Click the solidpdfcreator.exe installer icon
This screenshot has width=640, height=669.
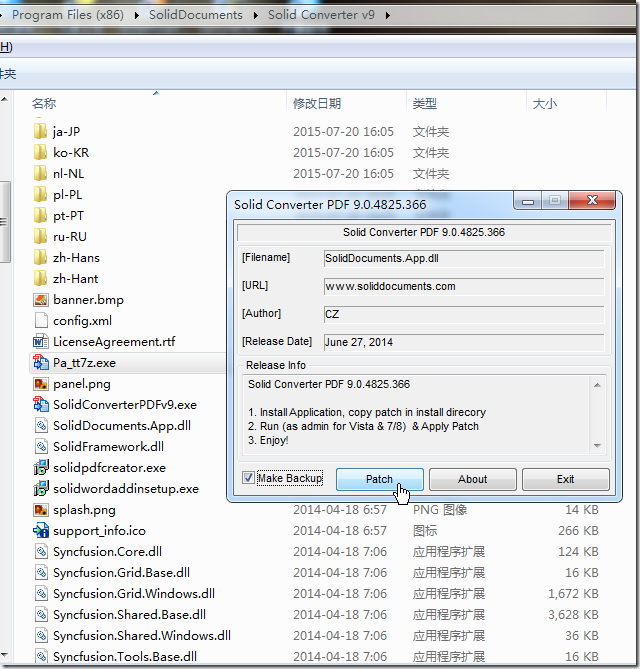pos(41,467)
